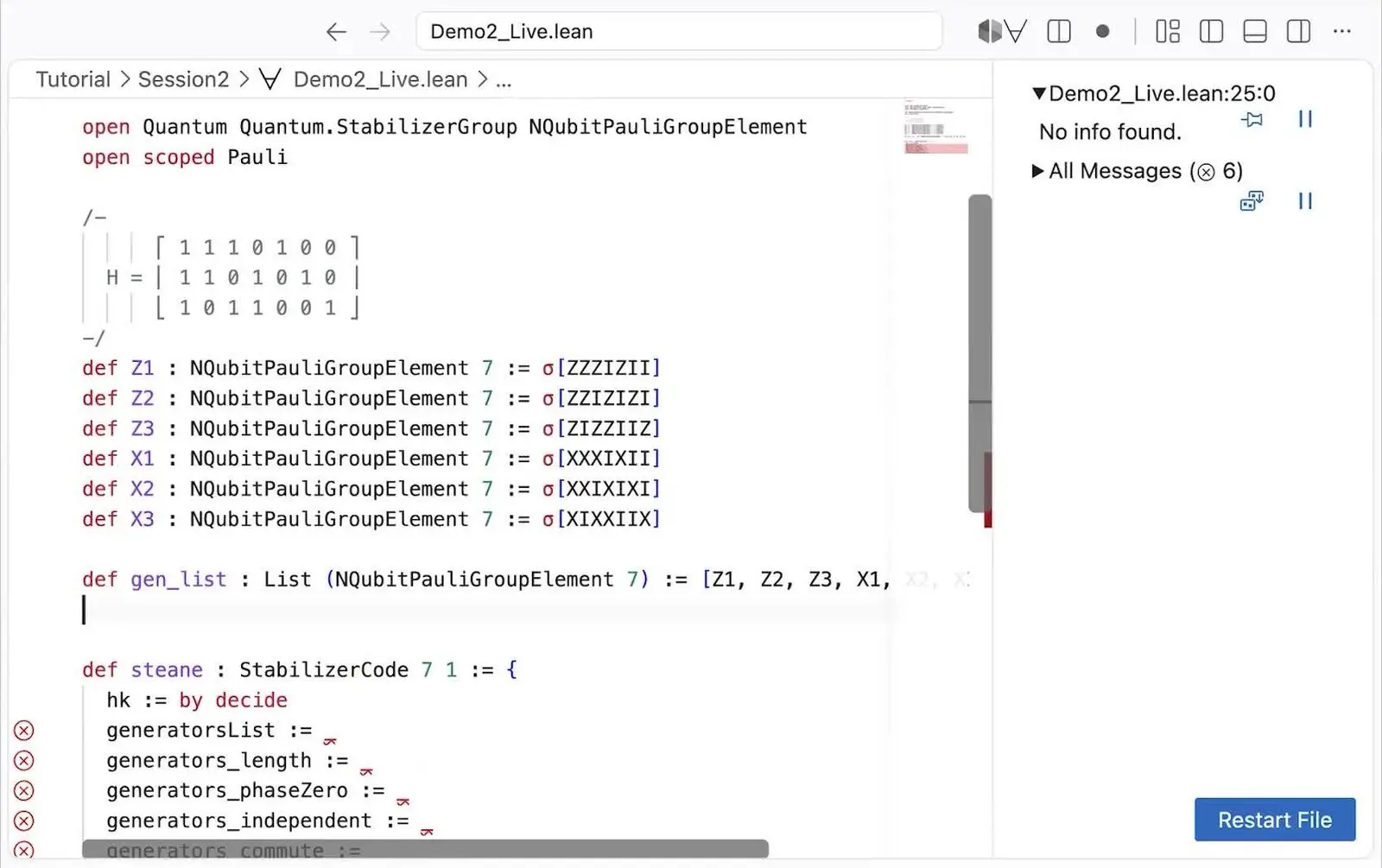Viewport: 1382px width, 868px height.
Task: Toggle the bottom panel
Action: [x=1255, y=32]
